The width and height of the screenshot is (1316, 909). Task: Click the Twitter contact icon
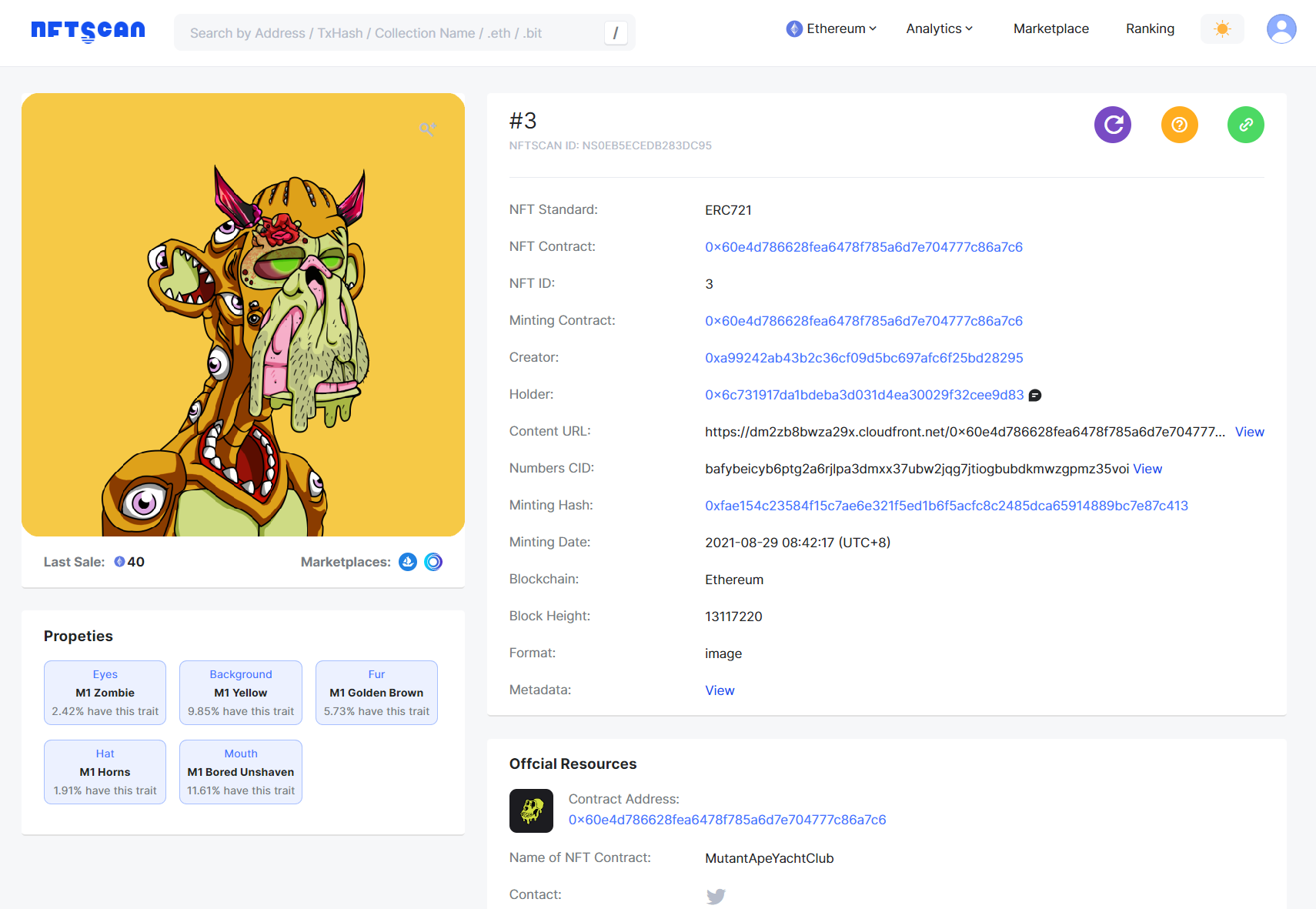click(x=716, y=896)
